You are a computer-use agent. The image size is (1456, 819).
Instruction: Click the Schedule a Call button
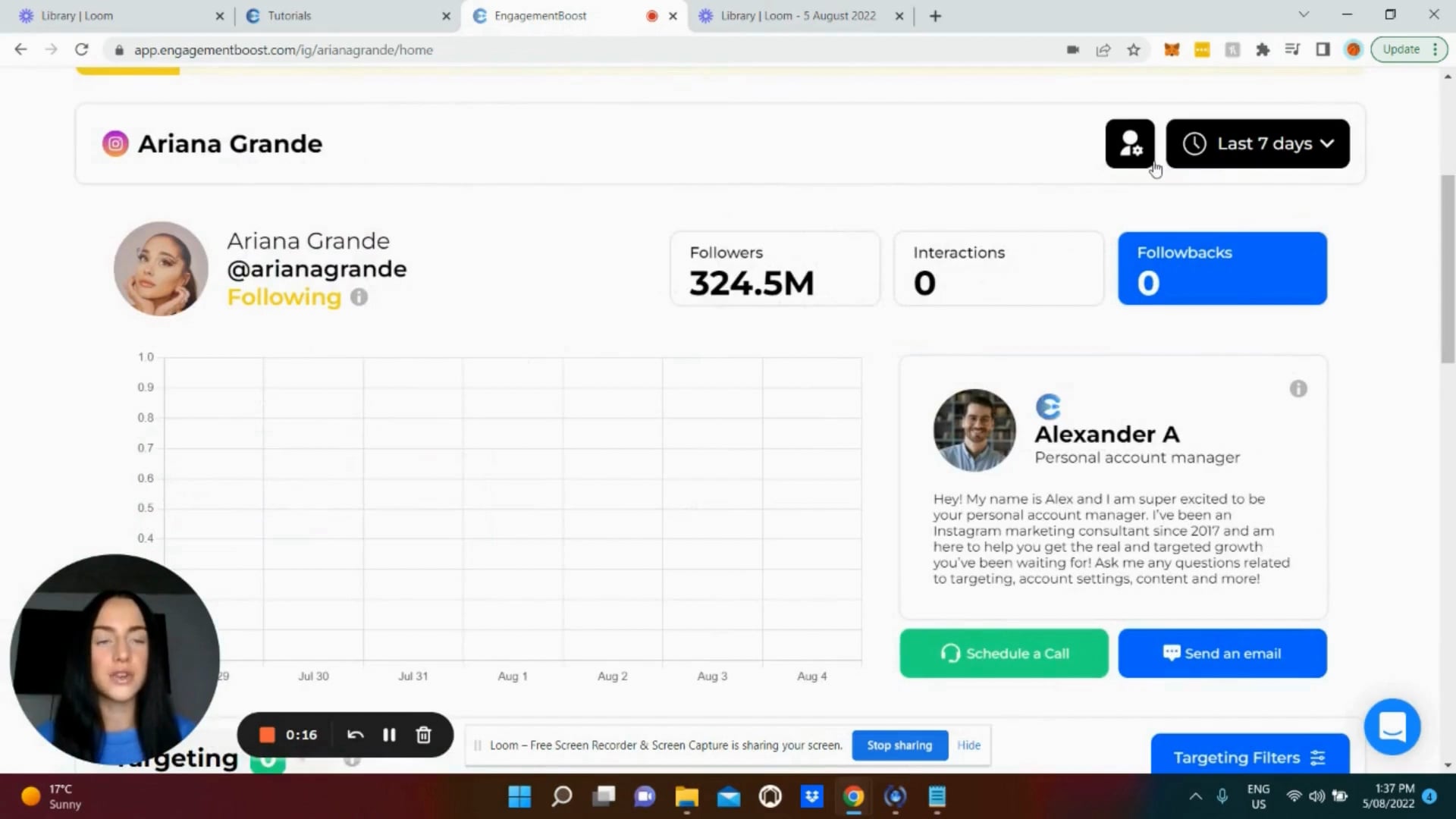pyautogui.click(x=1003, y=653)
